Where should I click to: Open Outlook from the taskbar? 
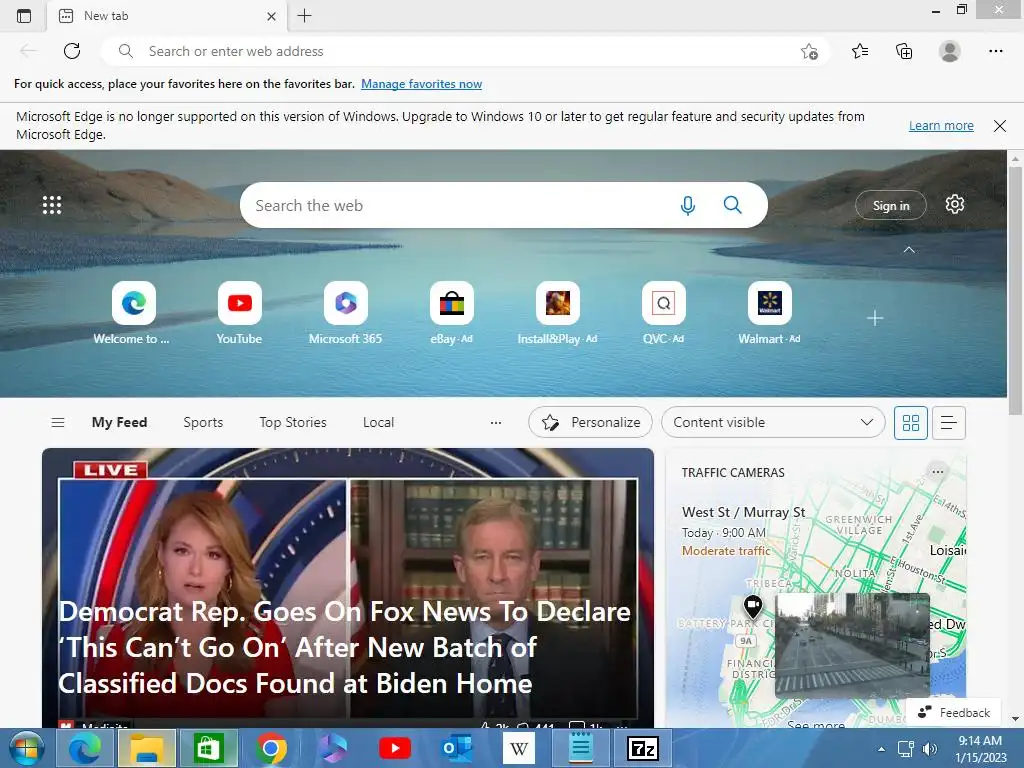(456, 748)
